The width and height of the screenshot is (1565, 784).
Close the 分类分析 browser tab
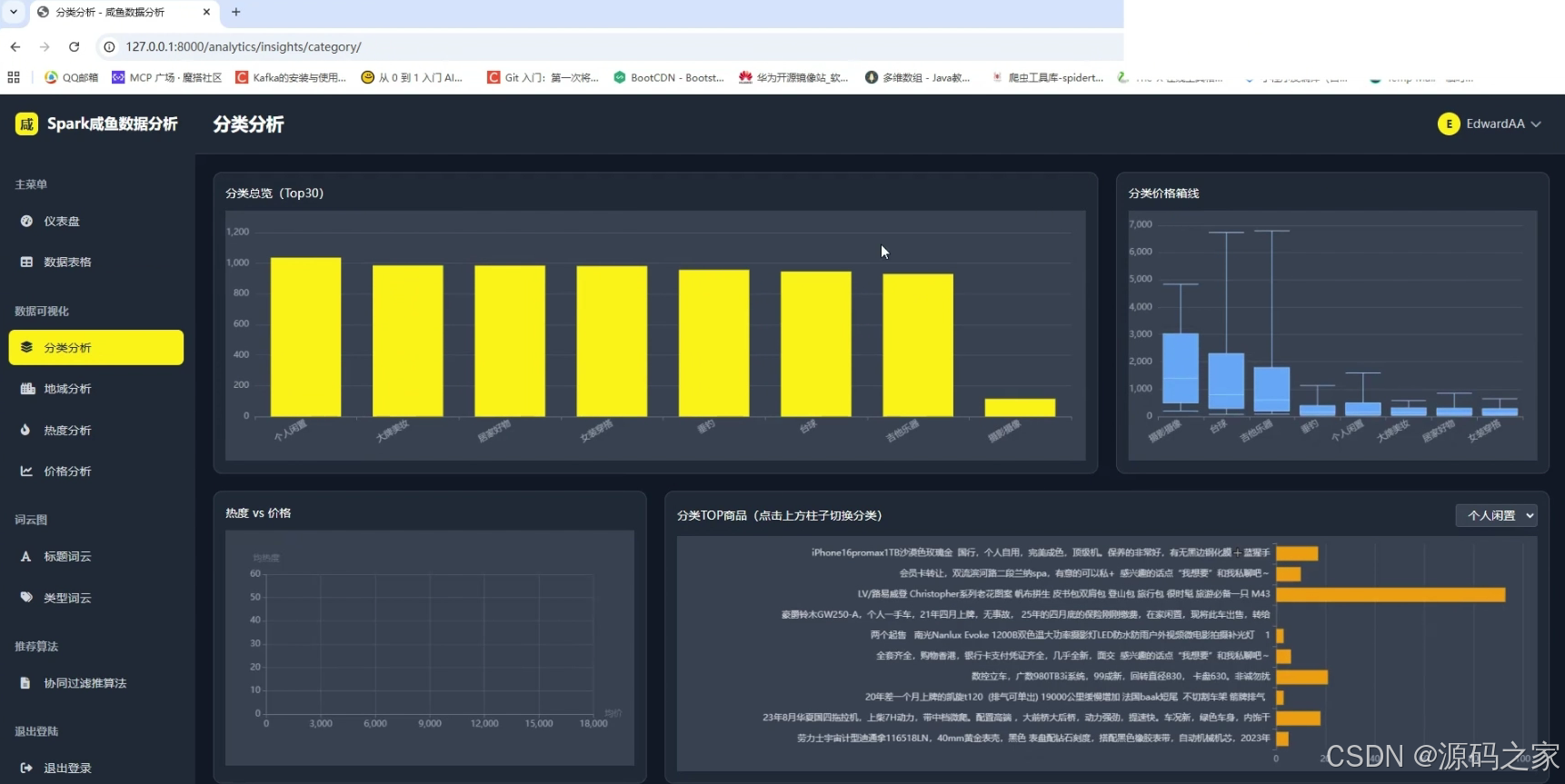point(206,12)
